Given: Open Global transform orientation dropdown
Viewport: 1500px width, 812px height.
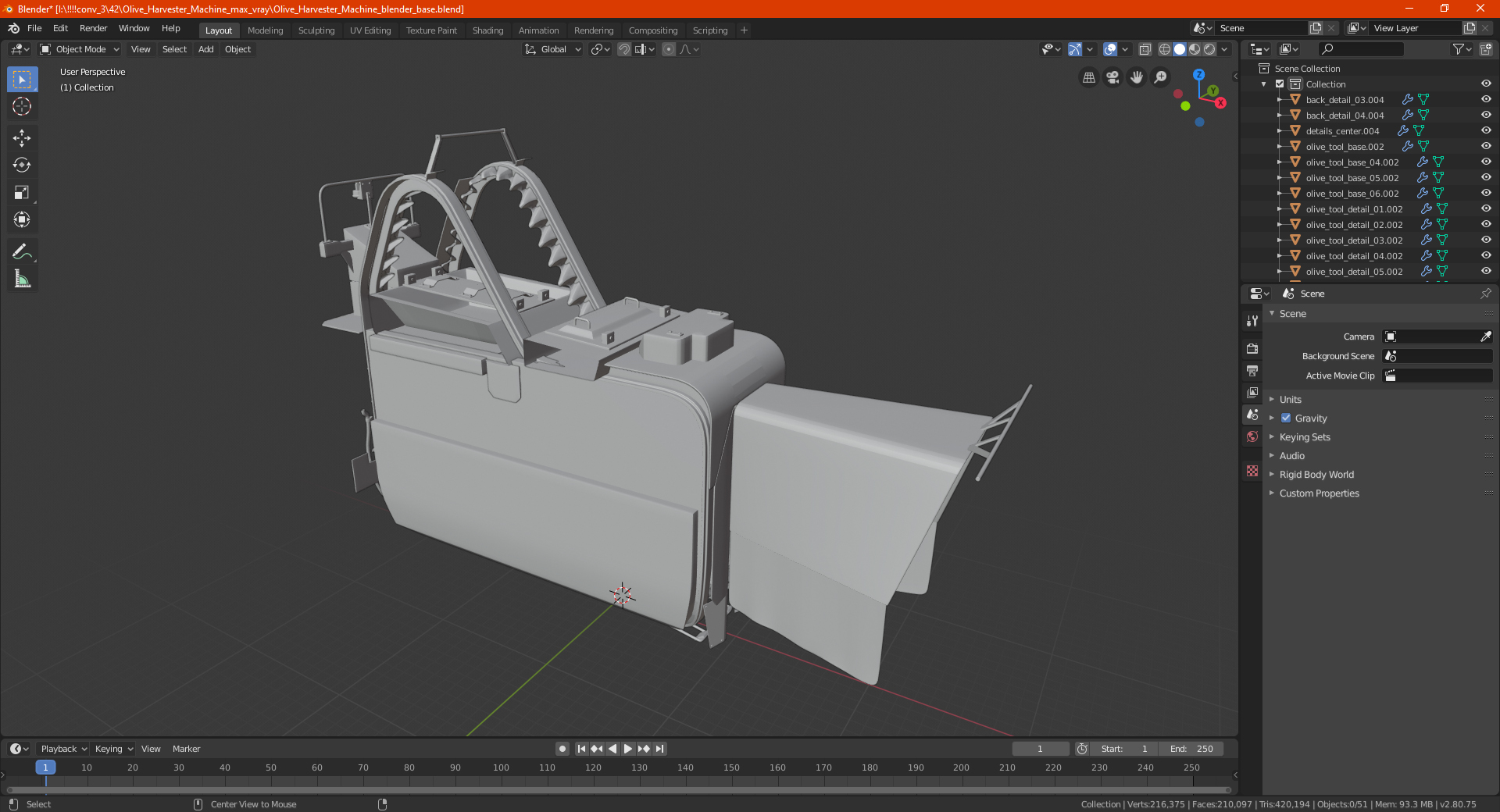Looking at the screenshot, I should pyautogui.click(x=553, y=49).
